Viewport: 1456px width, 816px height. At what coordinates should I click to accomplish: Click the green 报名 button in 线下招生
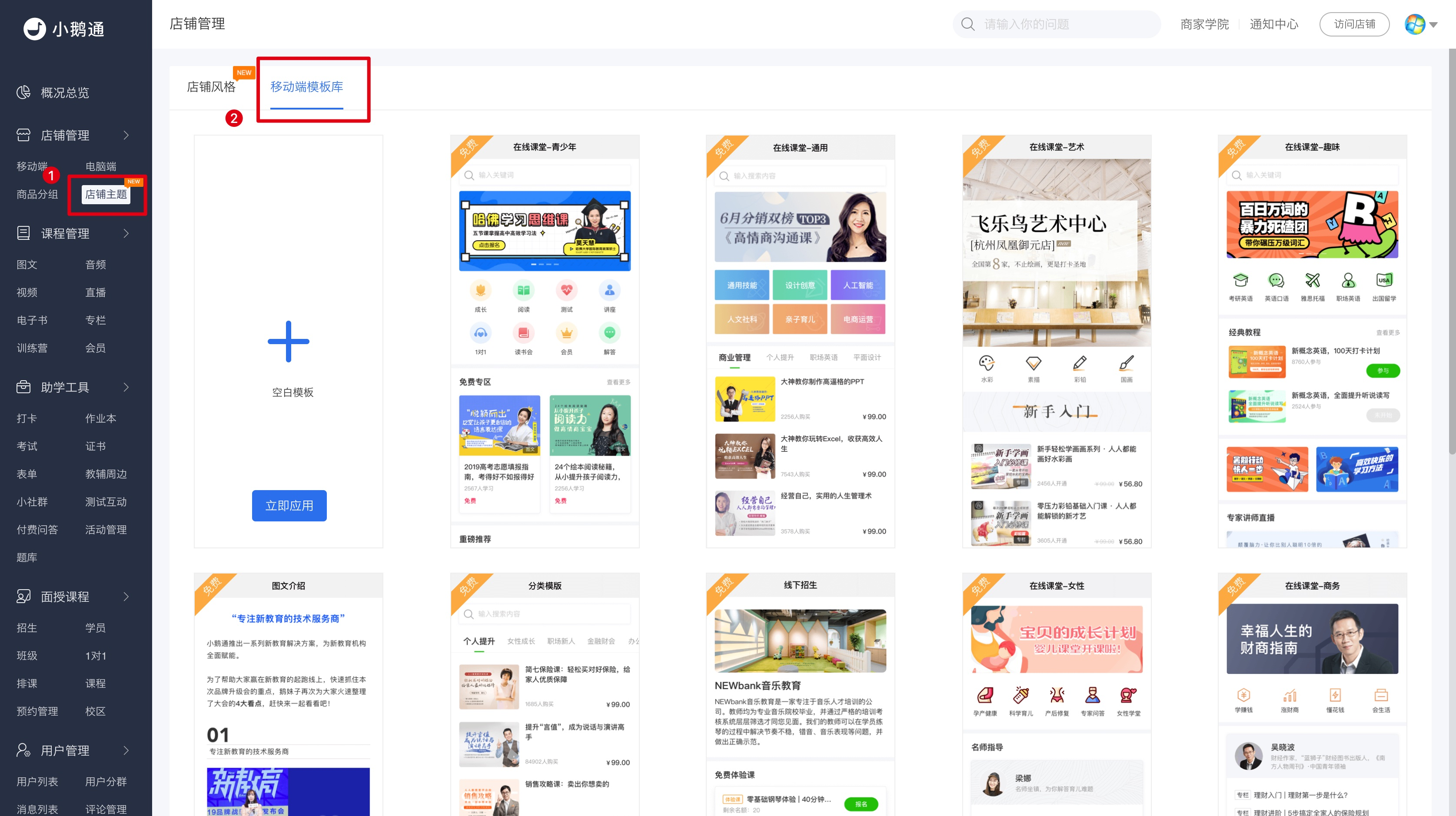click(x=861, y=803)
